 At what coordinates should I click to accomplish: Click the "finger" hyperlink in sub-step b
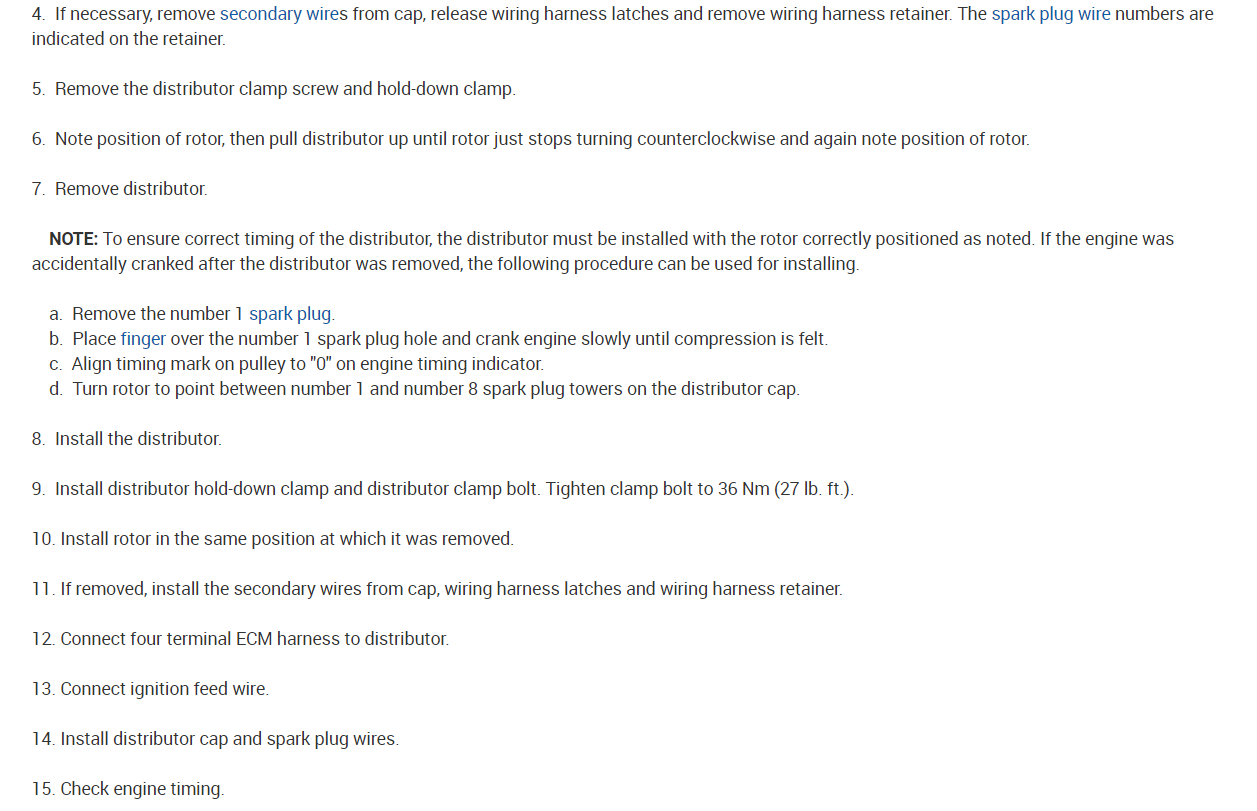coord(143,339)
